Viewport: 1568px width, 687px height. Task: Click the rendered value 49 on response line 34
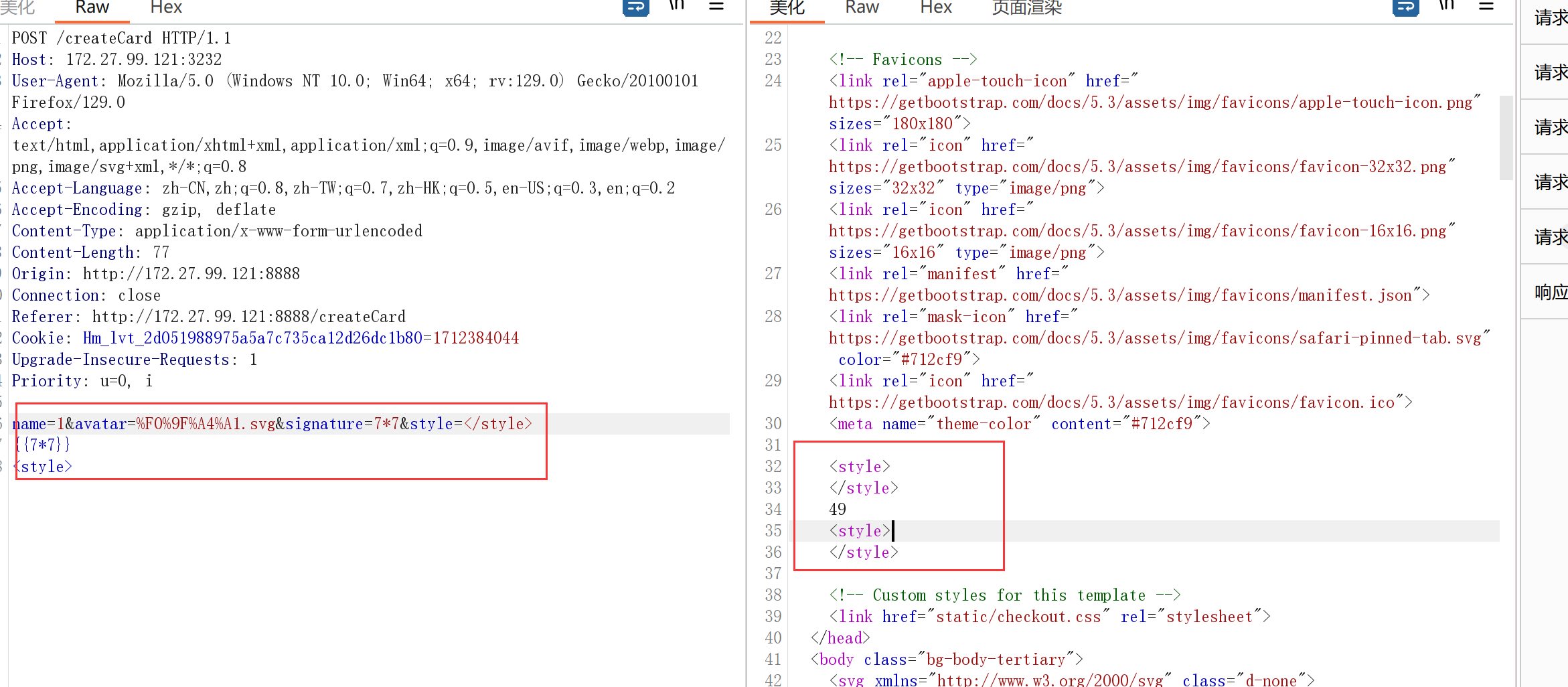click(x=838, y=510)
